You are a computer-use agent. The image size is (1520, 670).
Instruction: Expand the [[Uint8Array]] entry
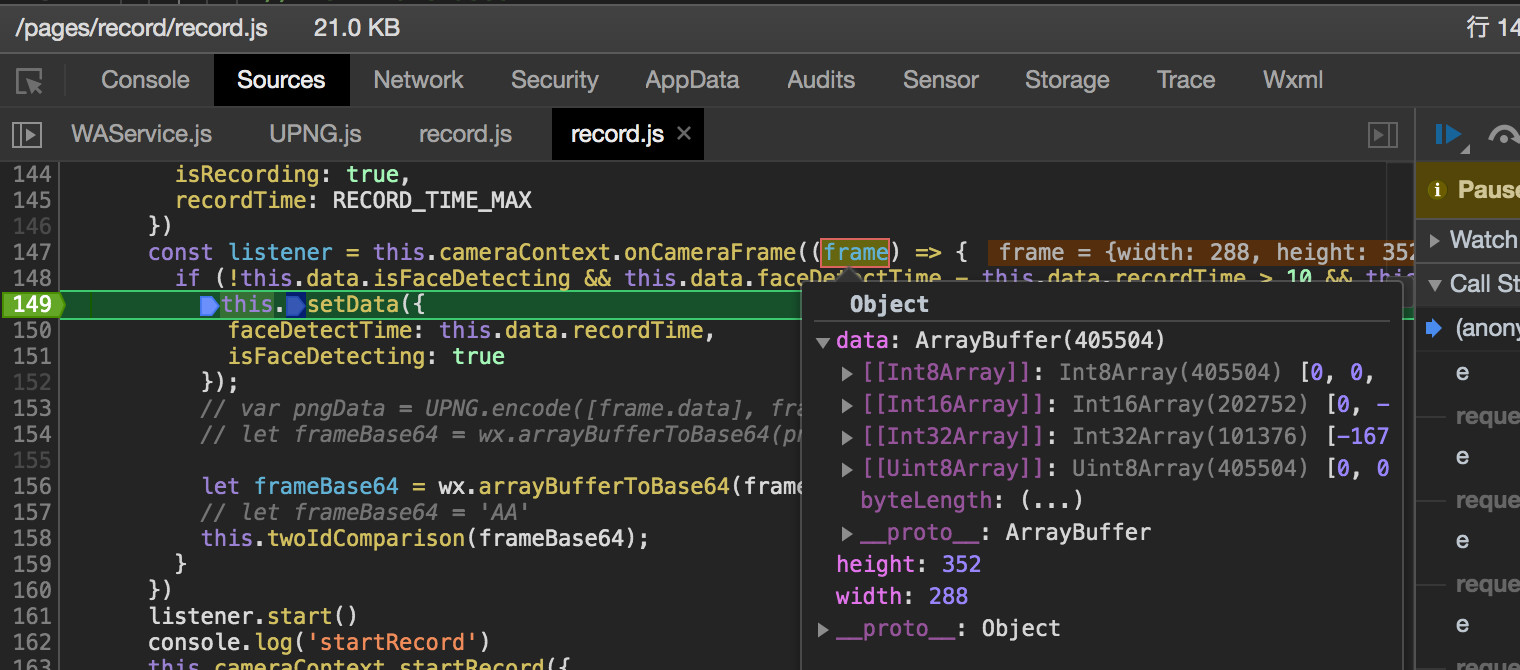(848, 469)
